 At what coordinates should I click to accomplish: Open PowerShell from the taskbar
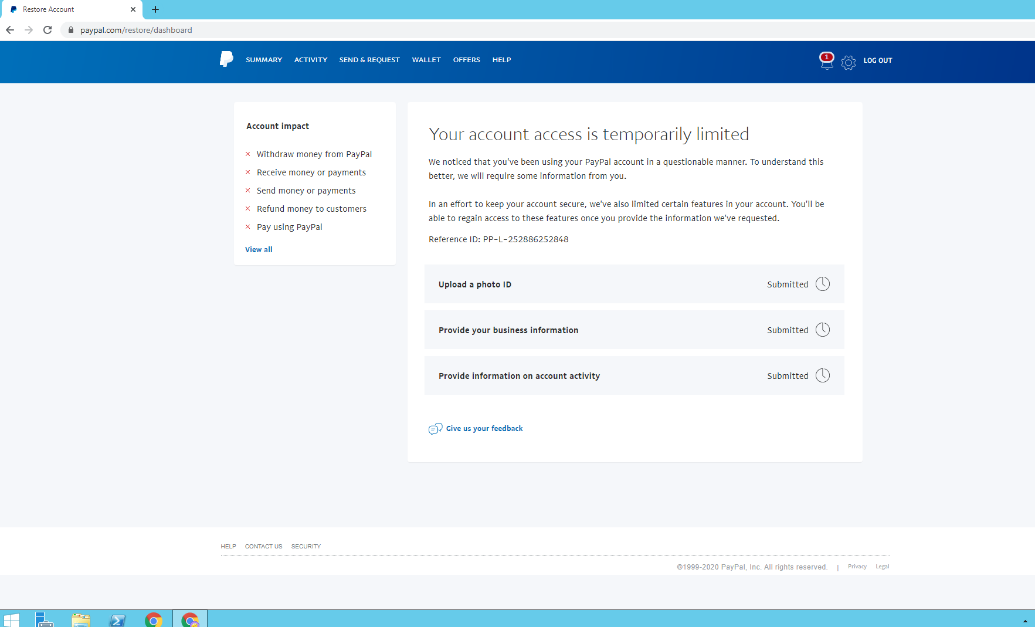click(117, 619)
